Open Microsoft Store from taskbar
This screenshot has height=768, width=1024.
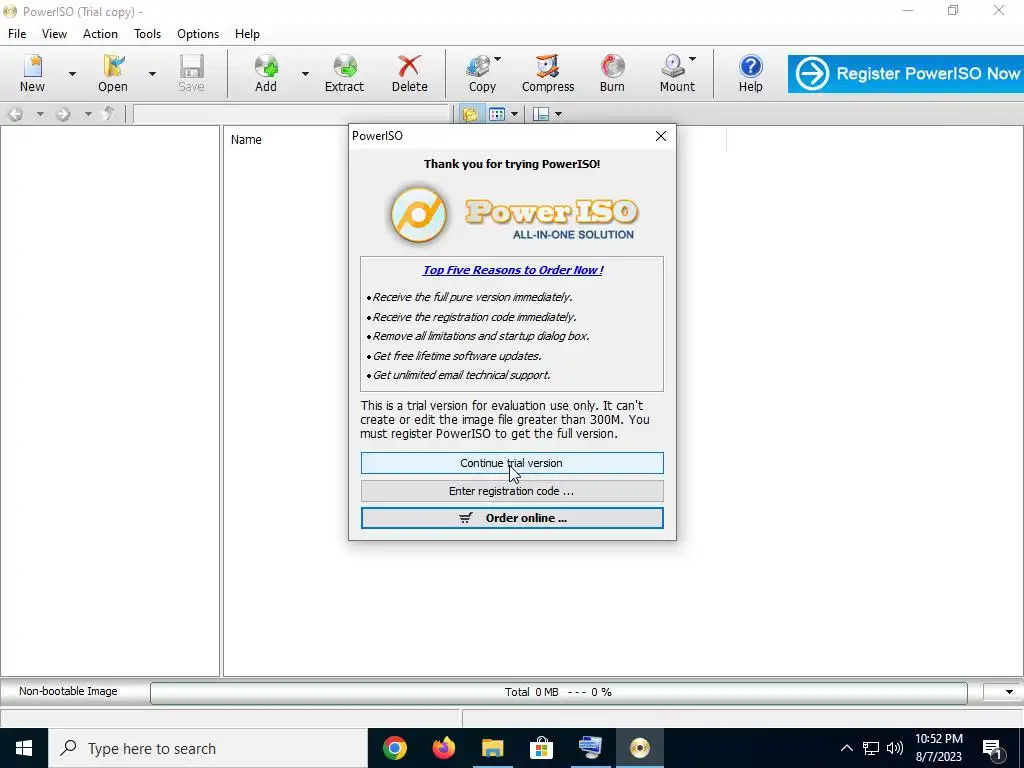pos(541,748)
